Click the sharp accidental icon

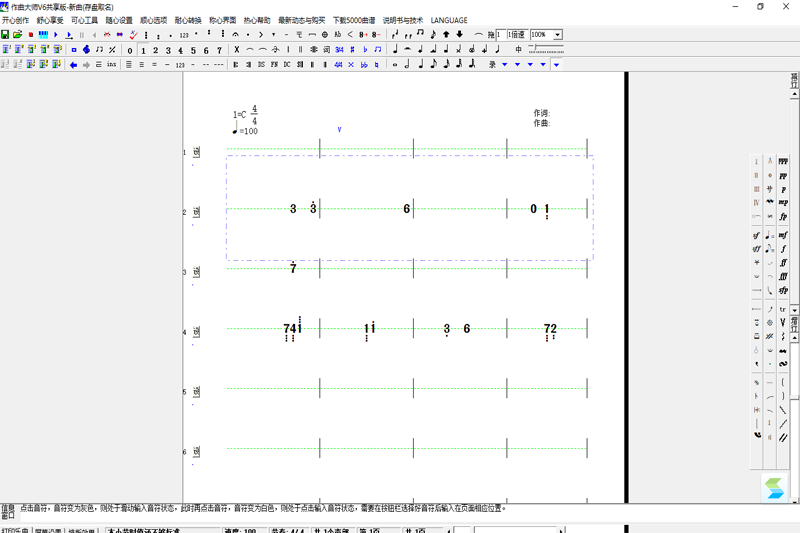click(352, 50)
